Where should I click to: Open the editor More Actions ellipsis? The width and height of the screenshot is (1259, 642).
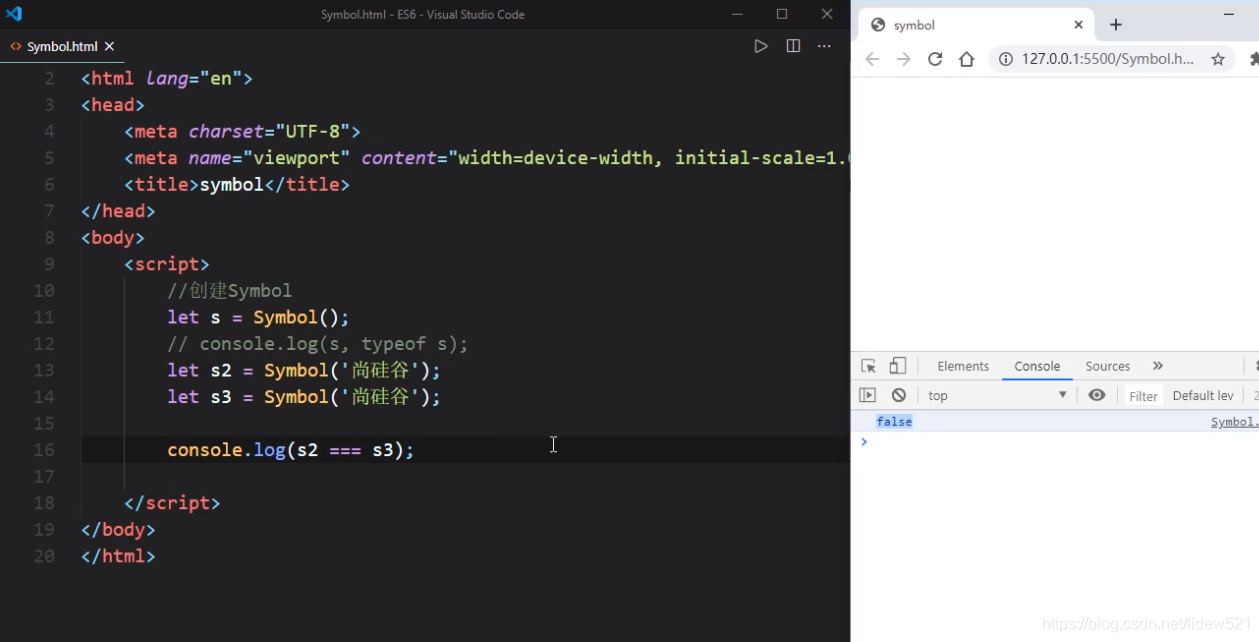pos(824,46)
